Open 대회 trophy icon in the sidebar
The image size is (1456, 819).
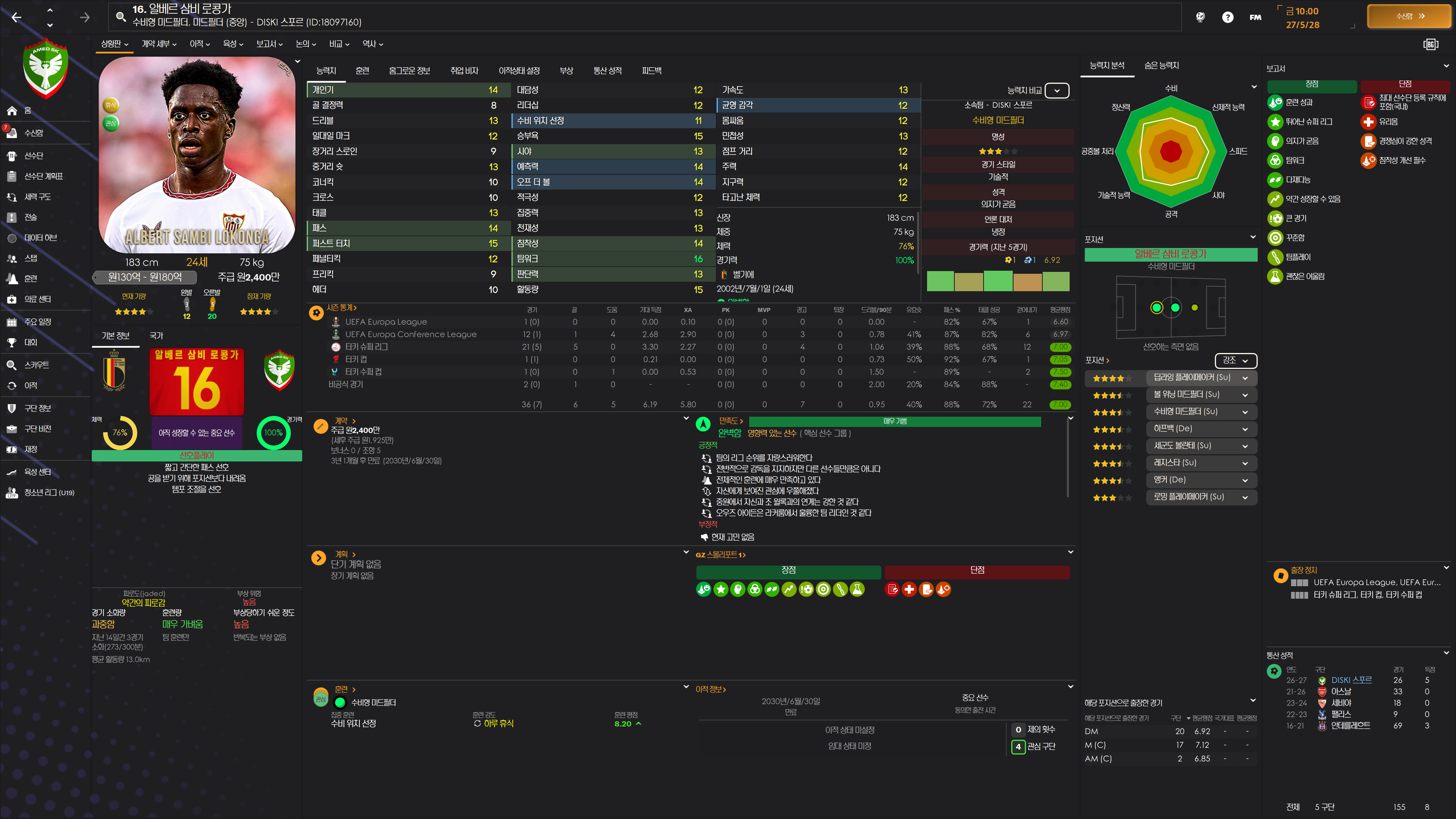pyautogui.click(x=11, y=342)
